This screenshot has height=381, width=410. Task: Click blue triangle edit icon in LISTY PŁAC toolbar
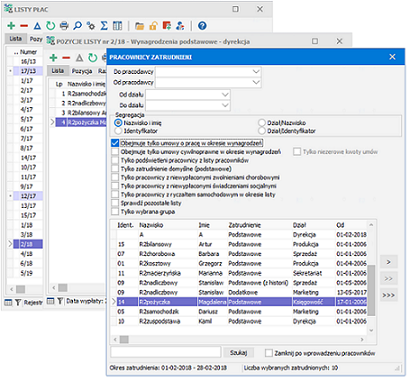pyautogui.click(x=37, y=26)
